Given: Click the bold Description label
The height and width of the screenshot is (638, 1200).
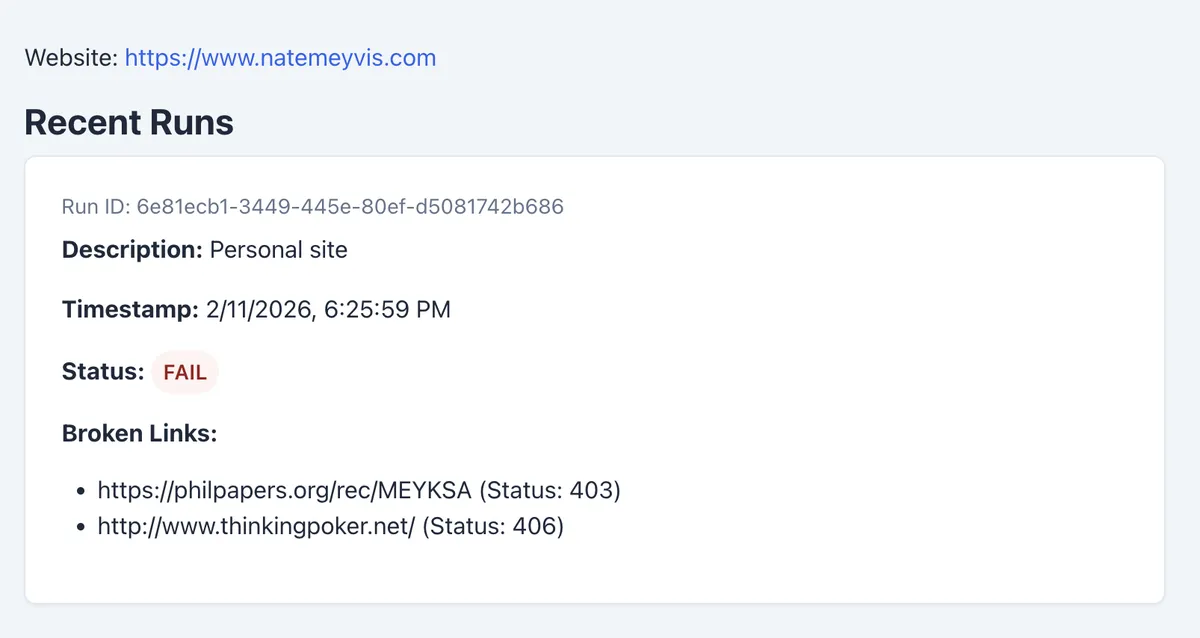Looking at the screenshot, I should [132, 250].
